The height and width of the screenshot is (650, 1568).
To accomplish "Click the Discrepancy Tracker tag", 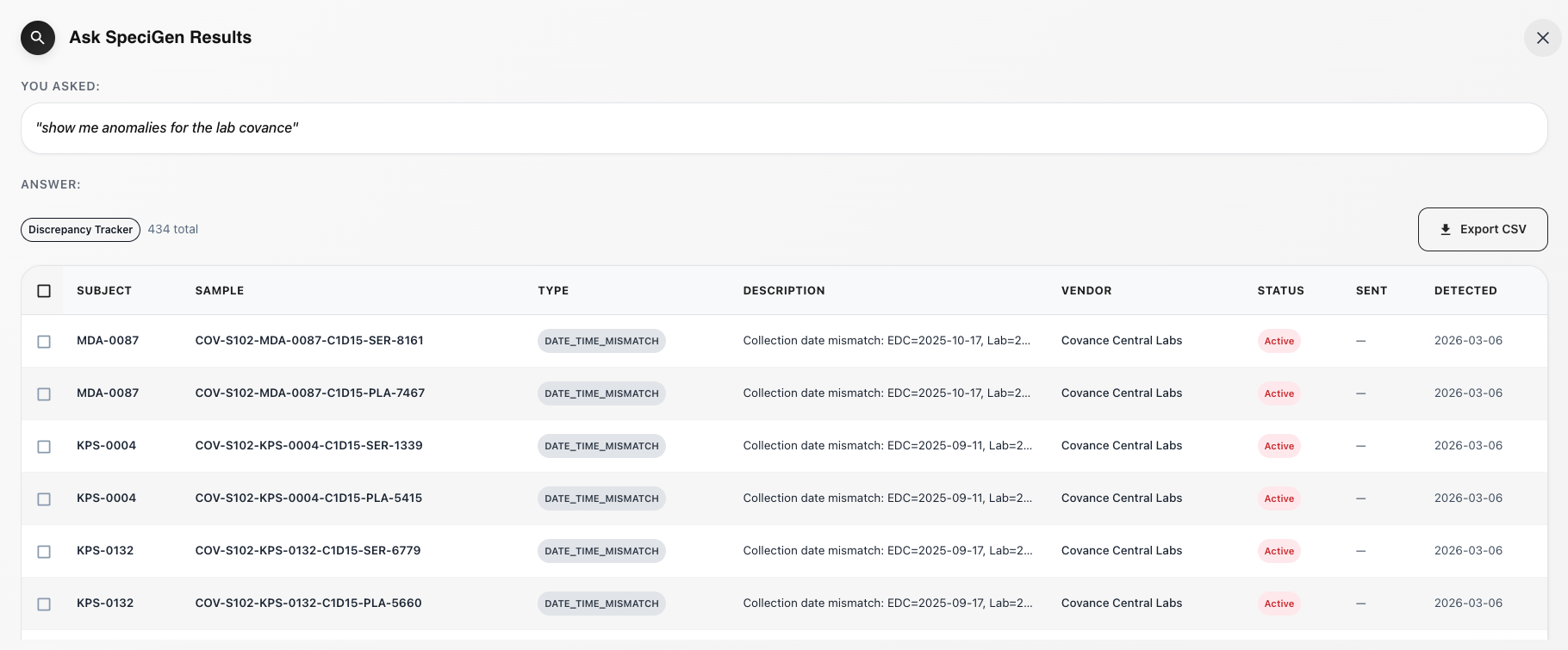I will 80,230.
